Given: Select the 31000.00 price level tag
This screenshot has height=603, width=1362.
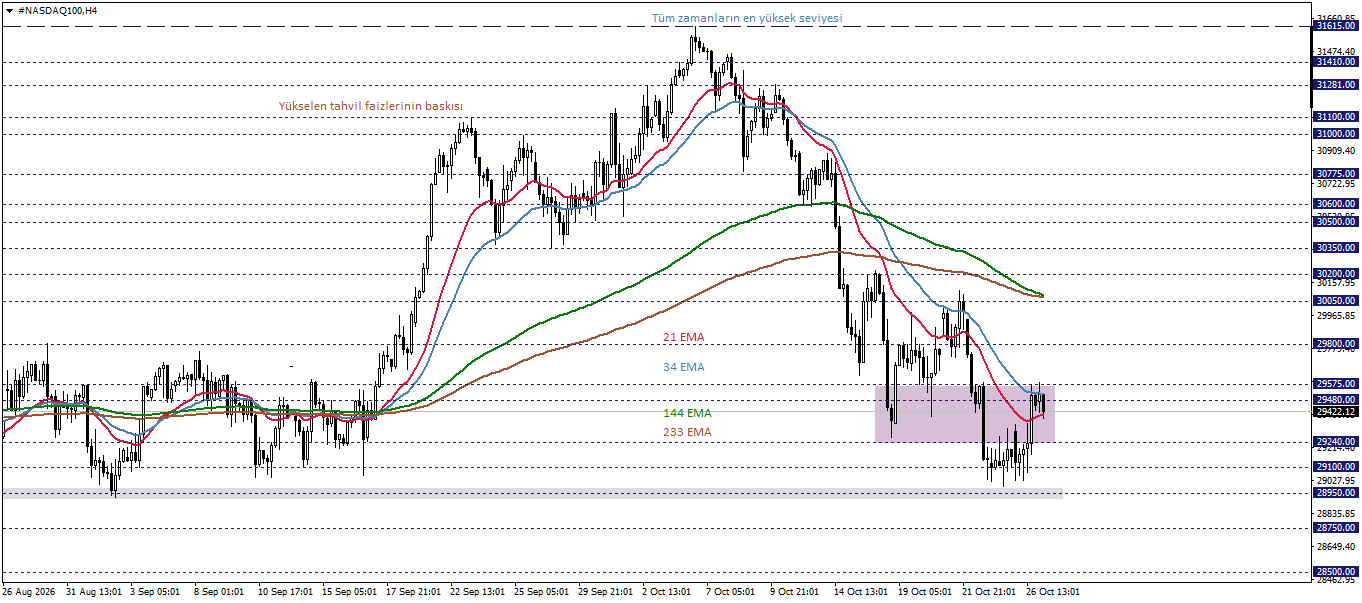Looking at the screenshot, I should (1335, 134).
